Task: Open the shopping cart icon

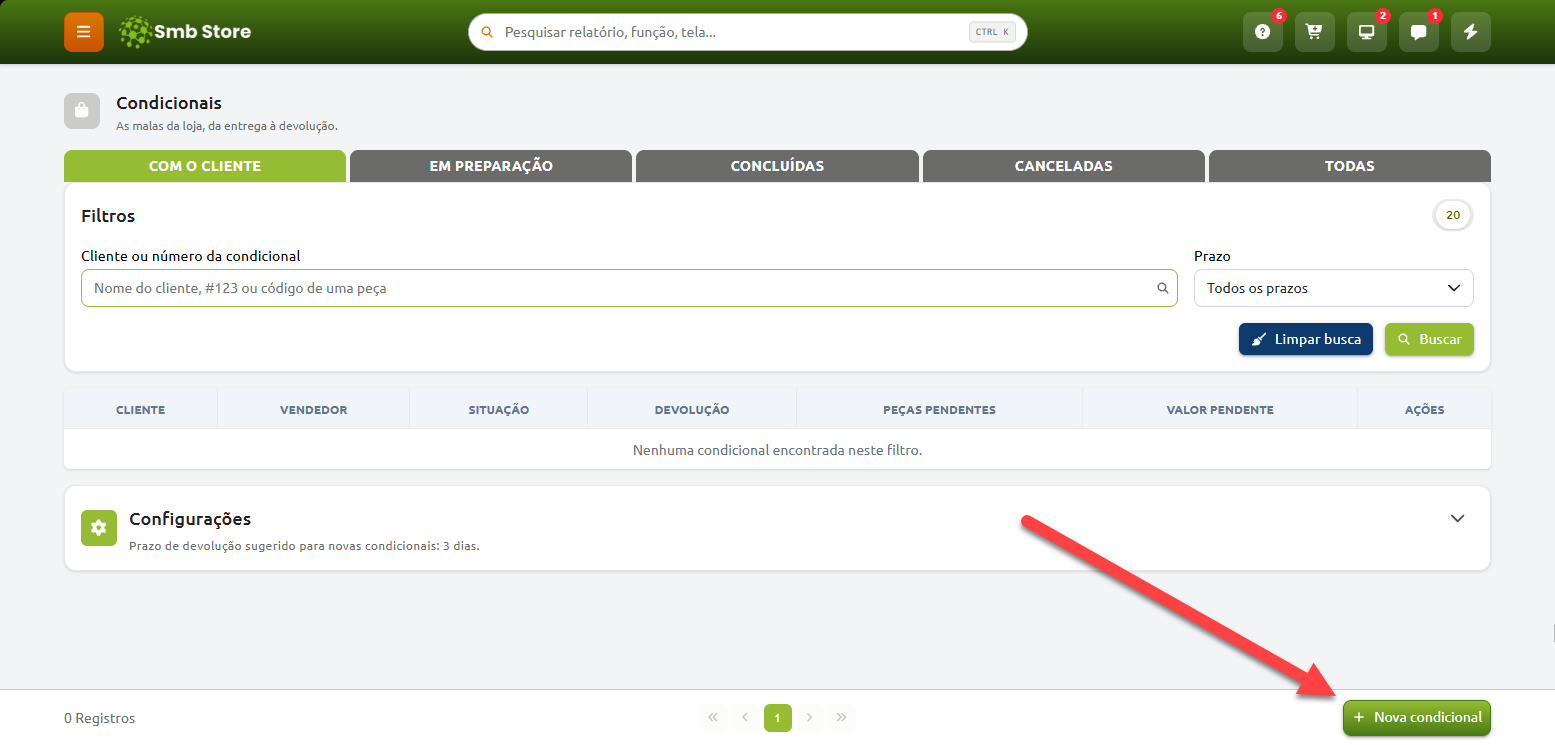Action: coord(1315,32)
